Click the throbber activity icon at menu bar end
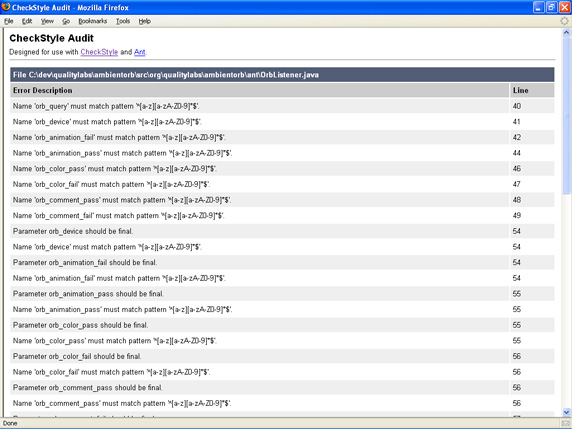Viewport: 572px width, 429px height. tap(564, 21)
